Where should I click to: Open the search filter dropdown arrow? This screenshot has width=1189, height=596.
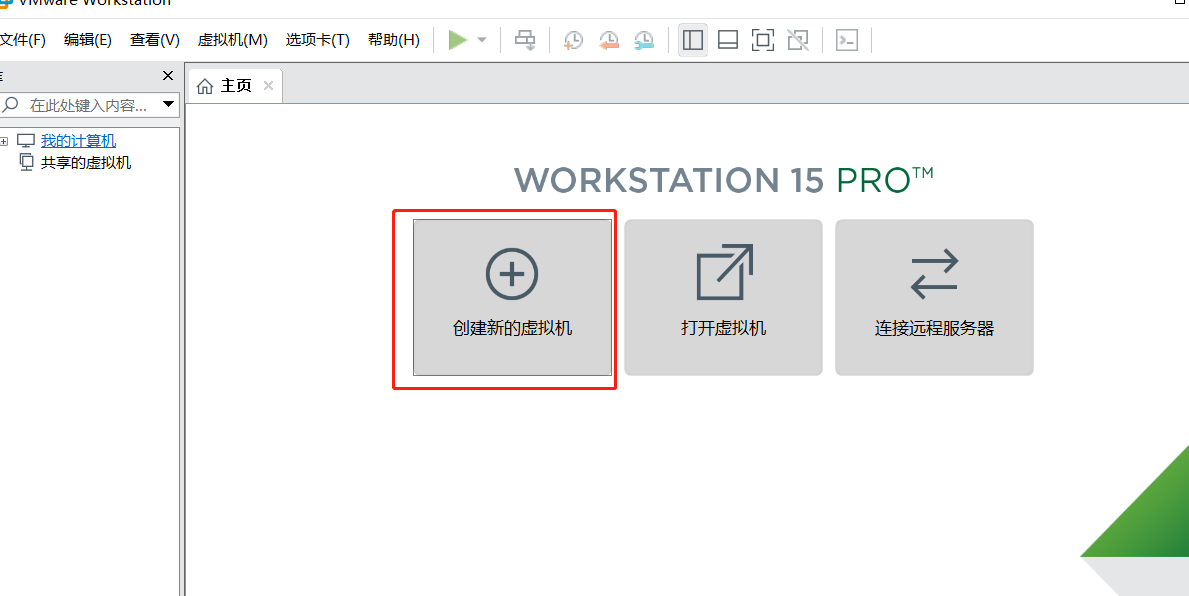pos(168,105)
